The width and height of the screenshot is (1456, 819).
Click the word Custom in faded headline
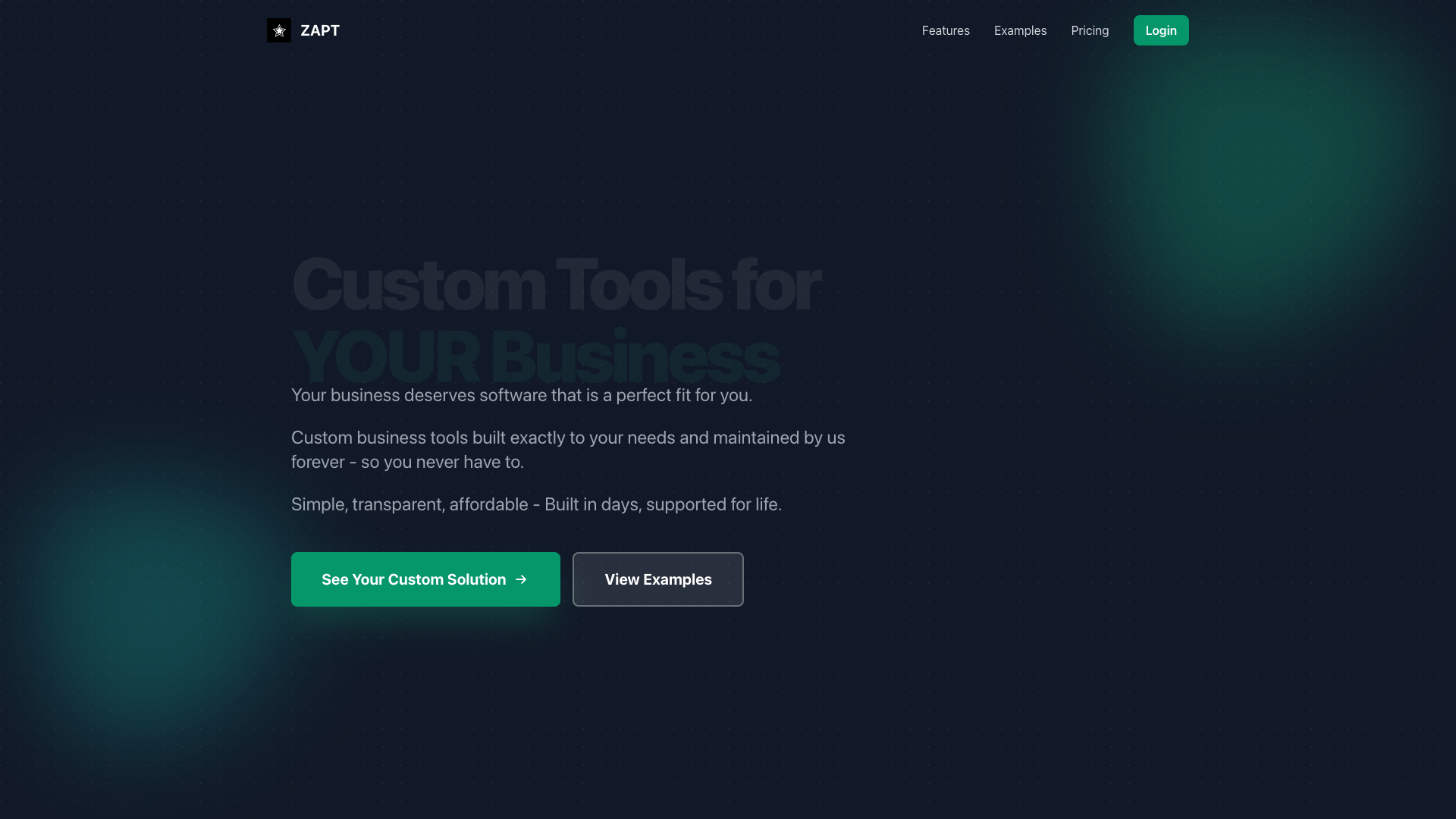pyautogui.click(x=419, y=284)
